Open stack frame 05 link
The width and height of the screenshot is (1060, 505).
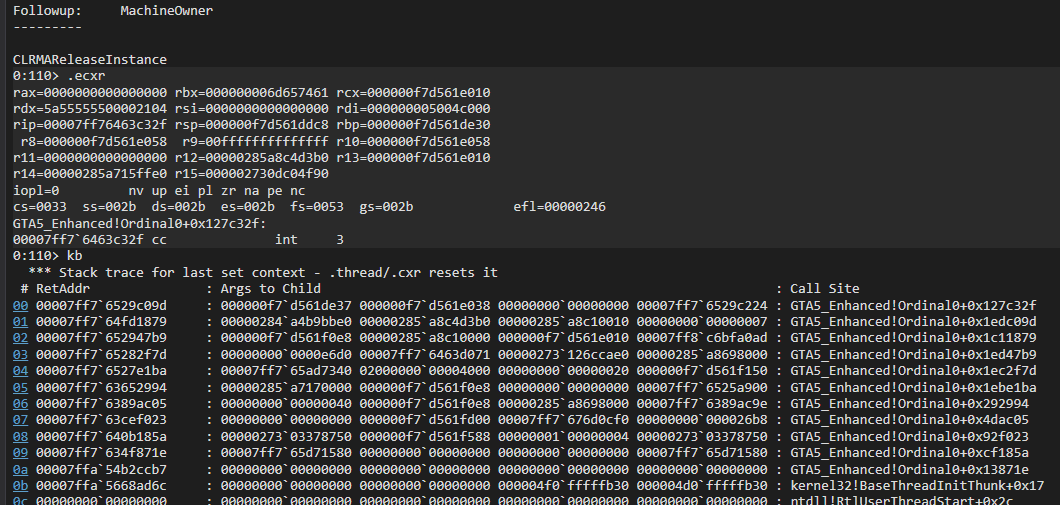(x=20, y=387)
